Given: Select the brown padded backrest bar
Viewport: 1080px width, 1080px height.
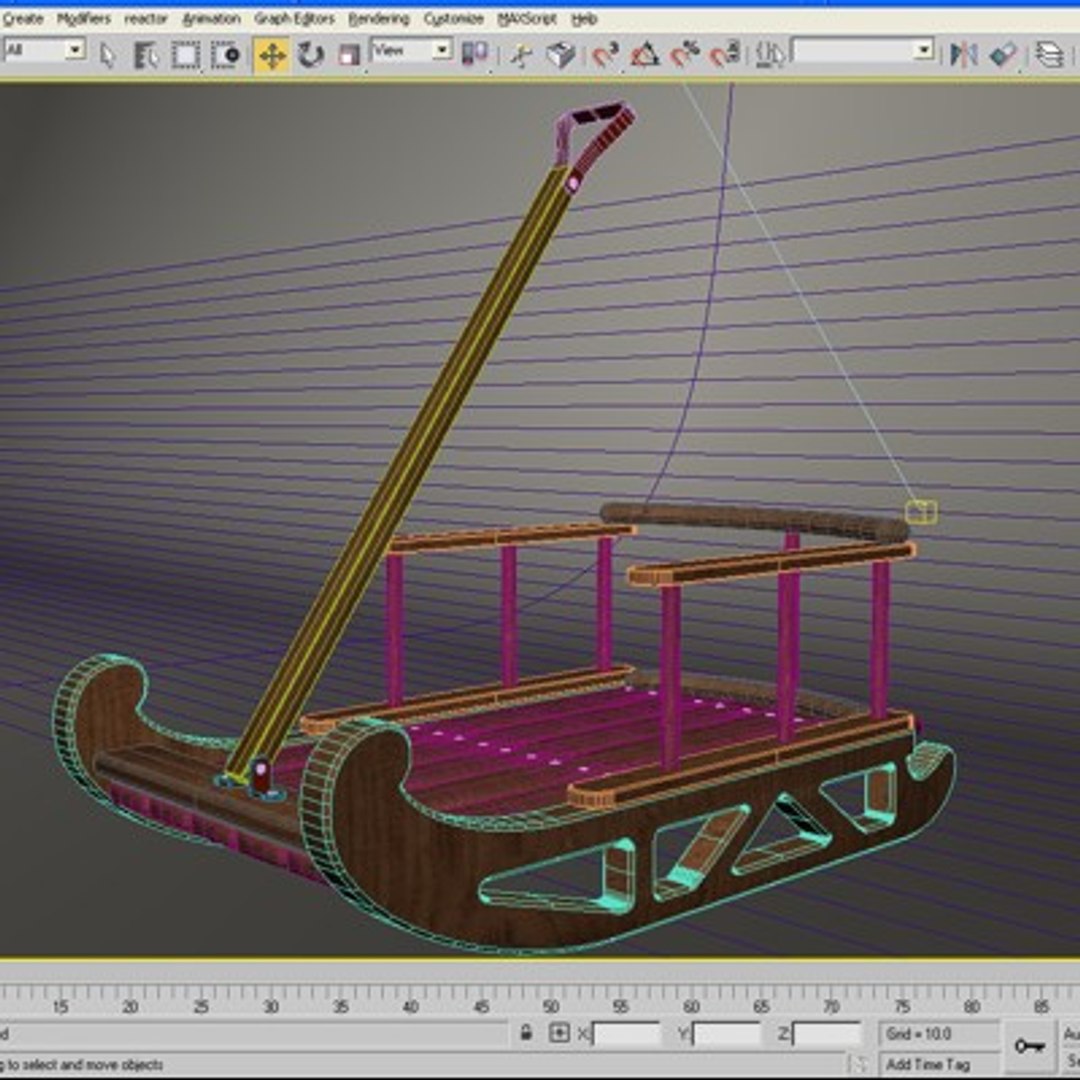Looking at the screenshot, I should pyautogui.click(x=754, y=521).
